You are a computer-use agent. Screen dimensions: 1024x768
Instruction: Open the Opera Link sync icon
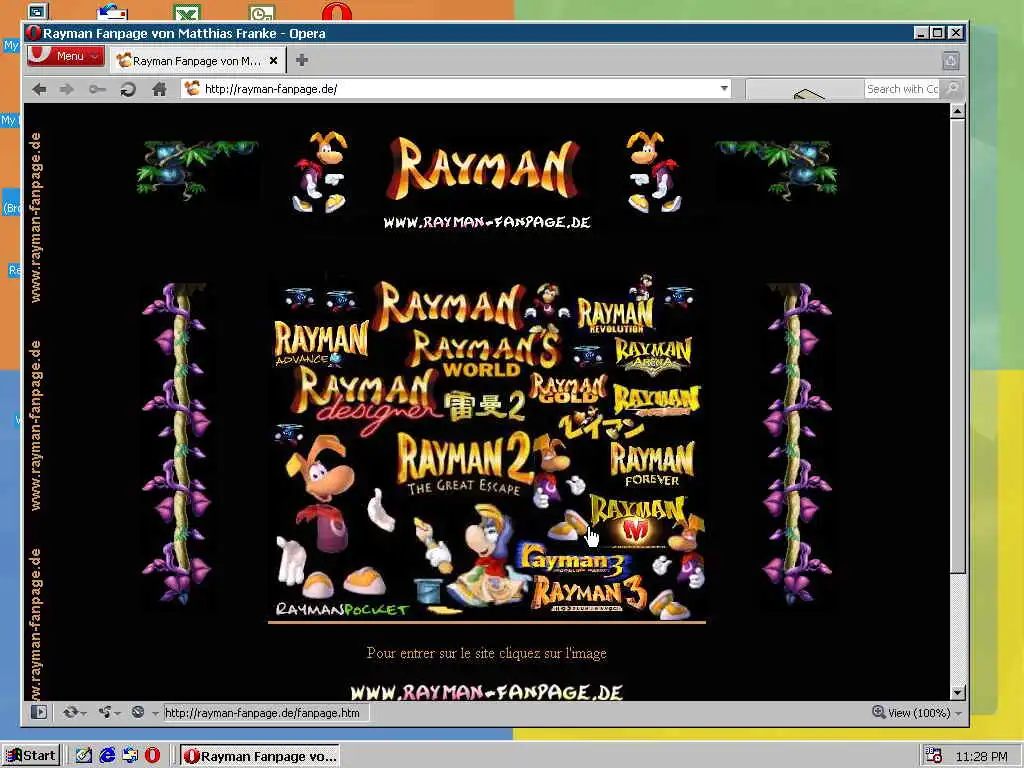point(70,712)
